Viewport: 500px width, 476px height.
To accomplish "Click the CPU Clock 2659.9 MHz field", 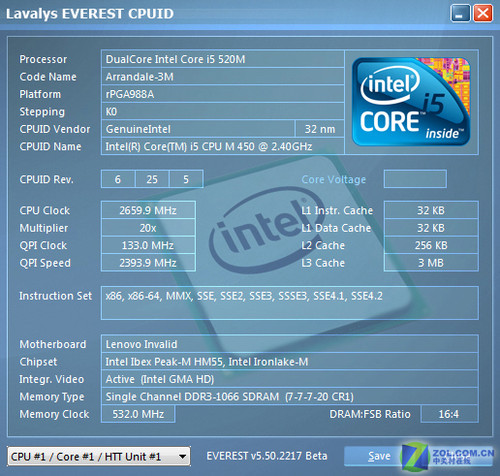I will click(x=148, y=210).
